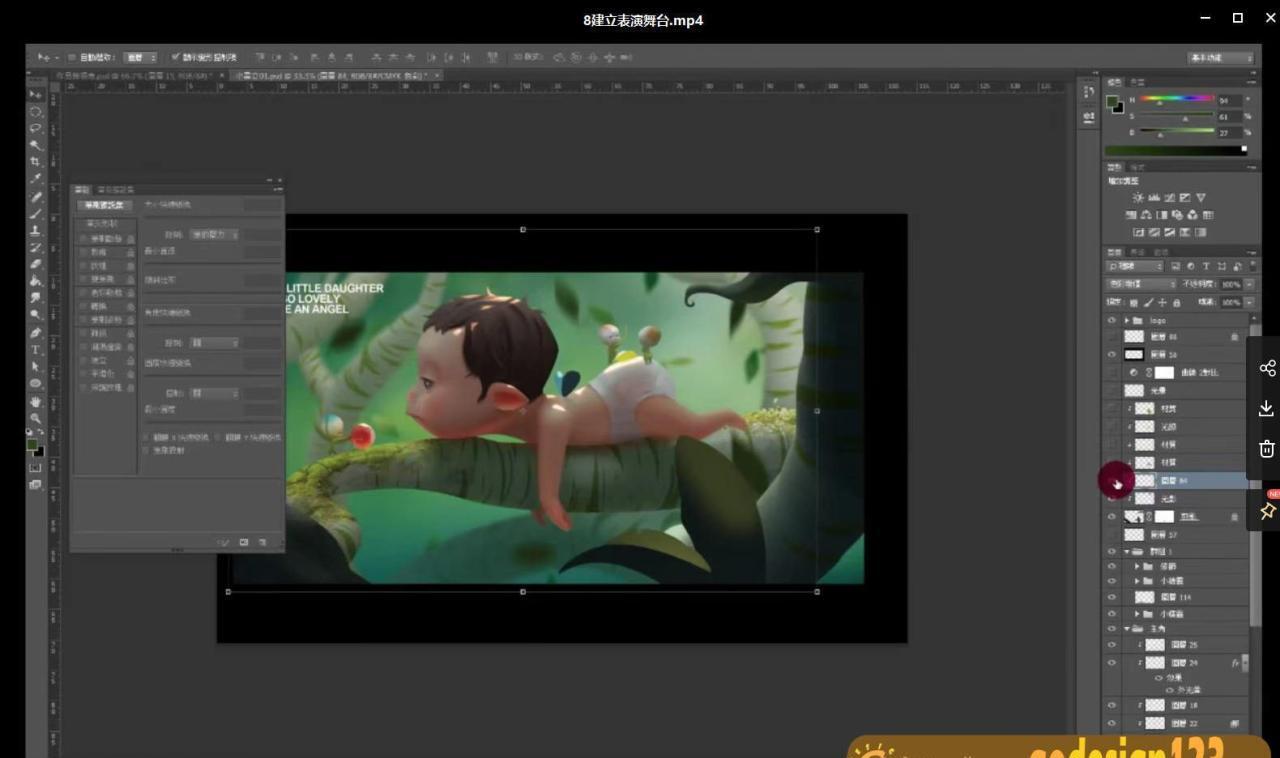Click pin icon on video player sidebar
1280x758 pixels.
1267,511
